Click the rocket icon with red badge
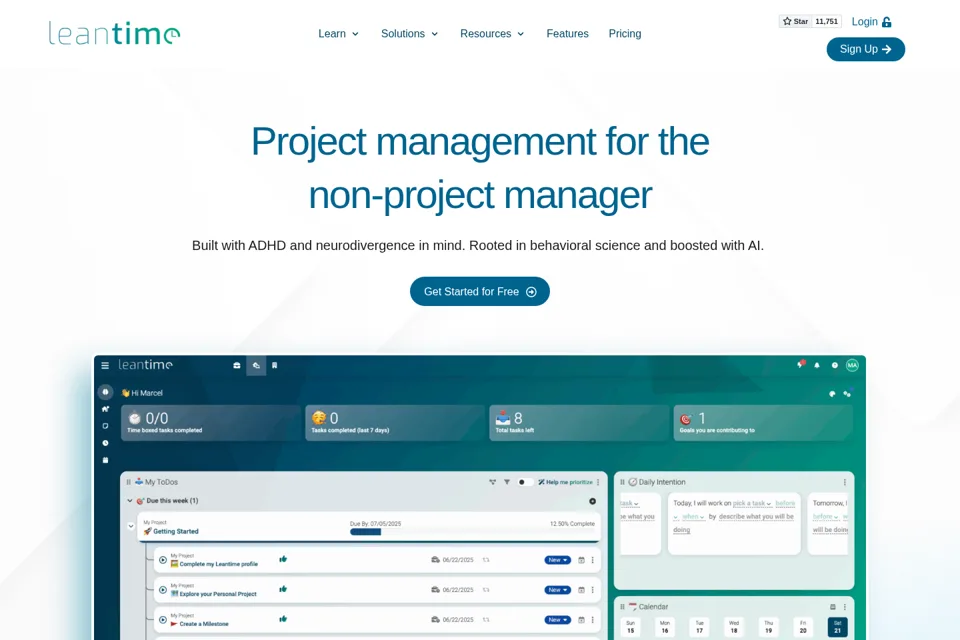The height and width of the screenshot is (640, 960). pyautogui.click(x=800, y=364)
